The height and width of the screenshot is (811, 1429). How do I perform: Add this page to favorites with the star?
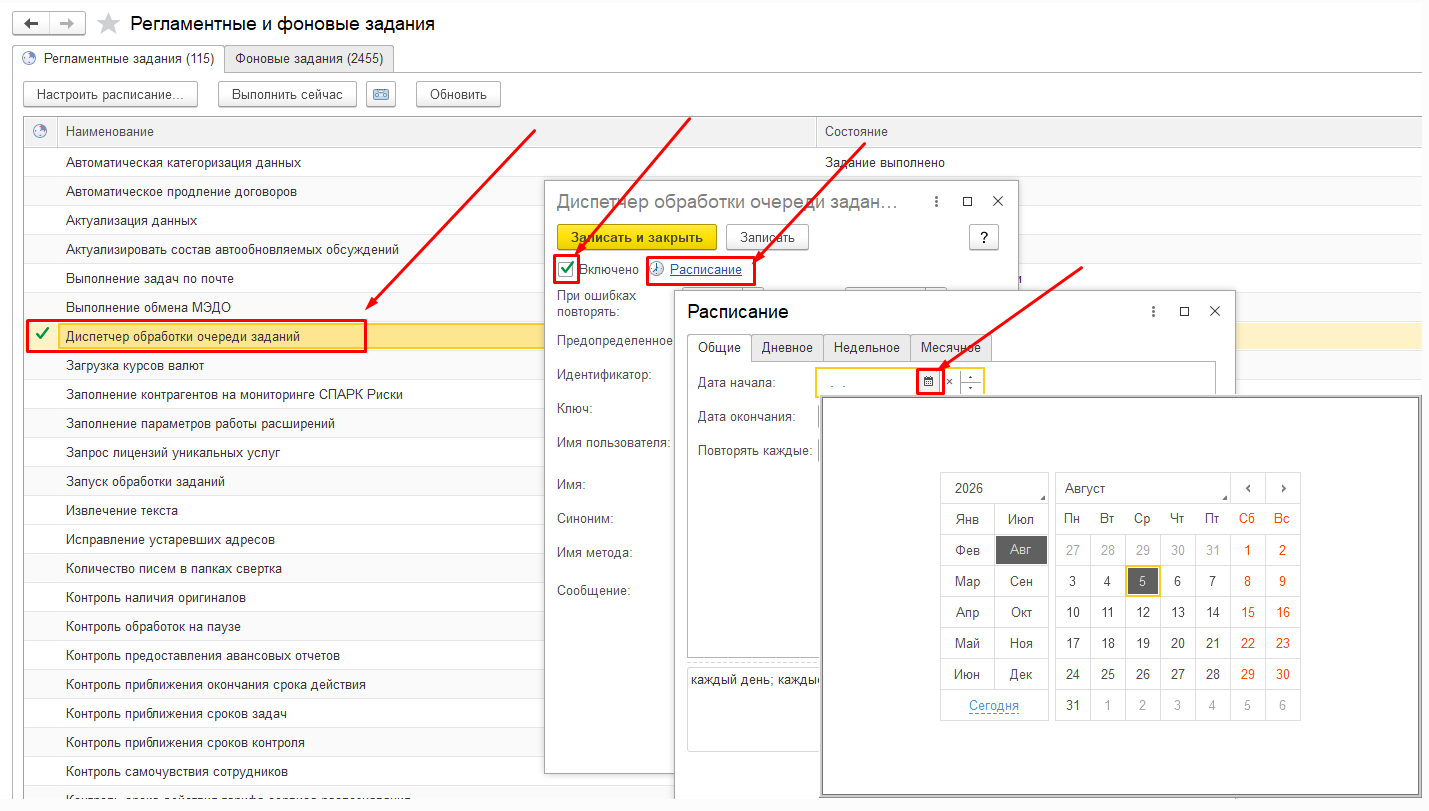point(108,23)
